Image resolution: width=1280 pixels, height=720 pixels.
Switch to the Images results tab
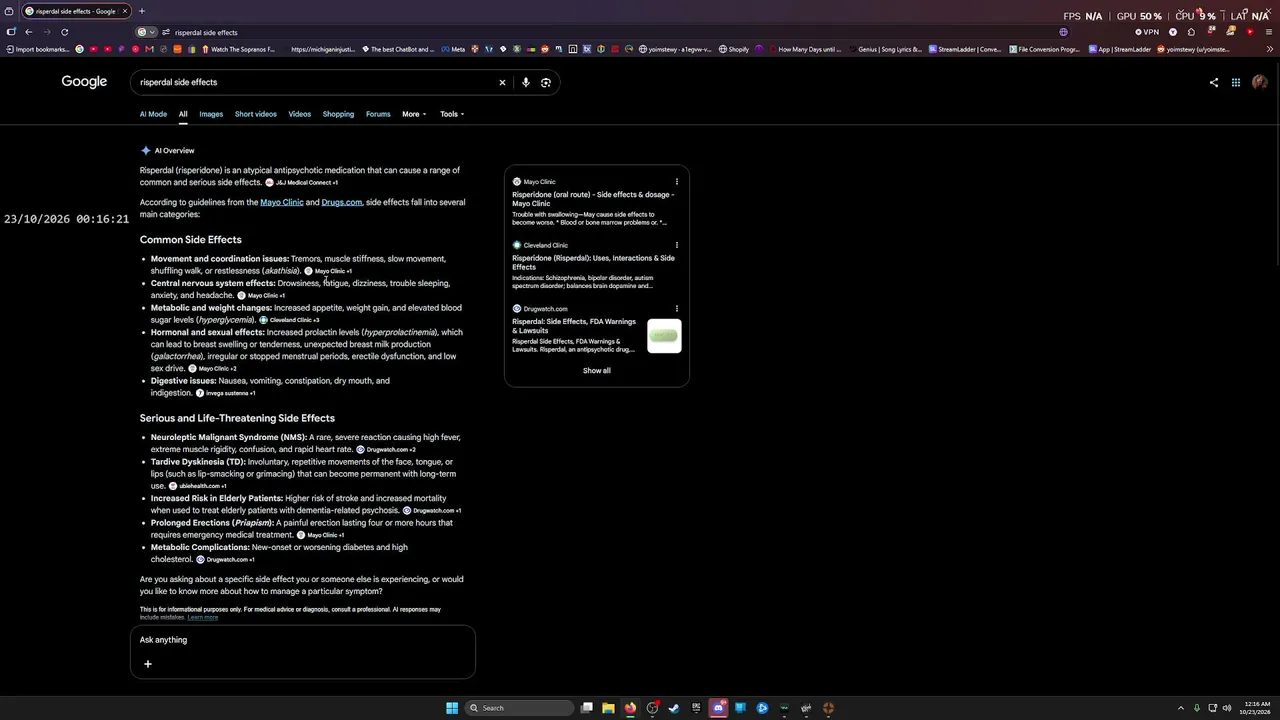point(211,114)
